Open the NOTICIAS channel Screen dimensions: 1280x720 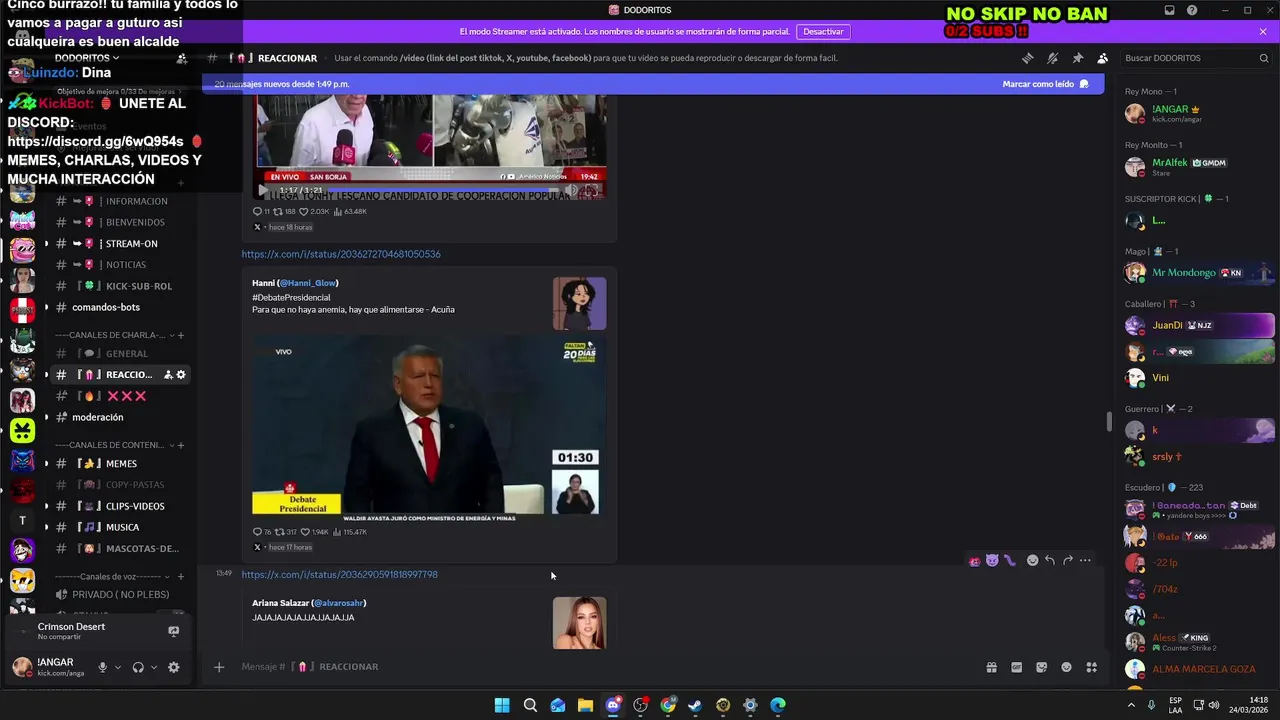[x=120, y=265]
